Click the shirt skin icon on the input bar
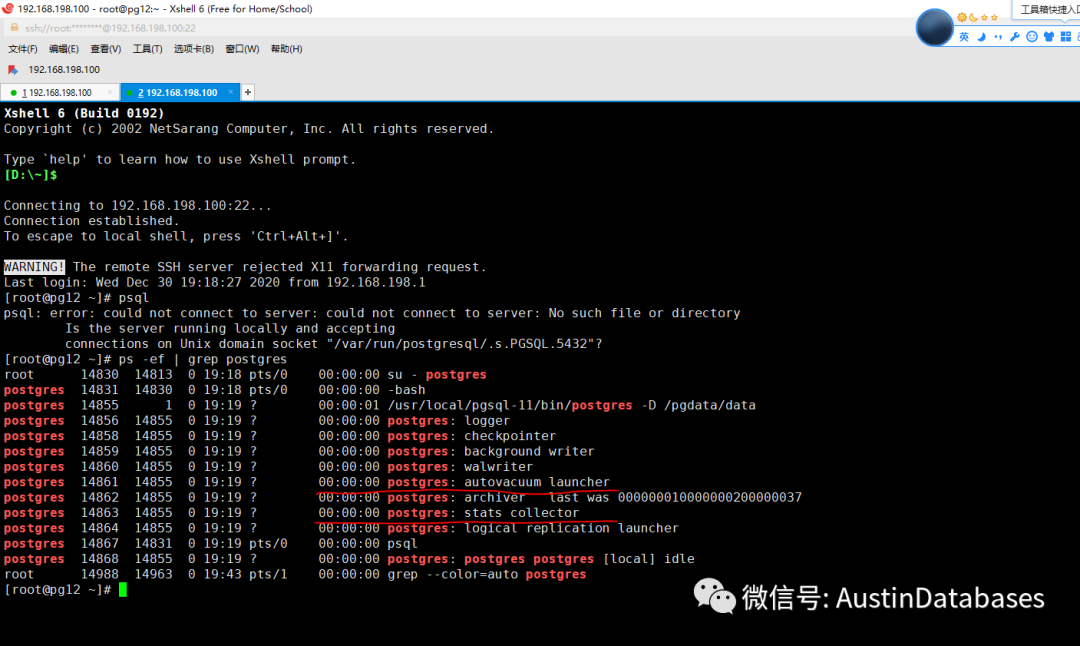The height and width of the screenshot is (646, 1080). (1050, 37)
